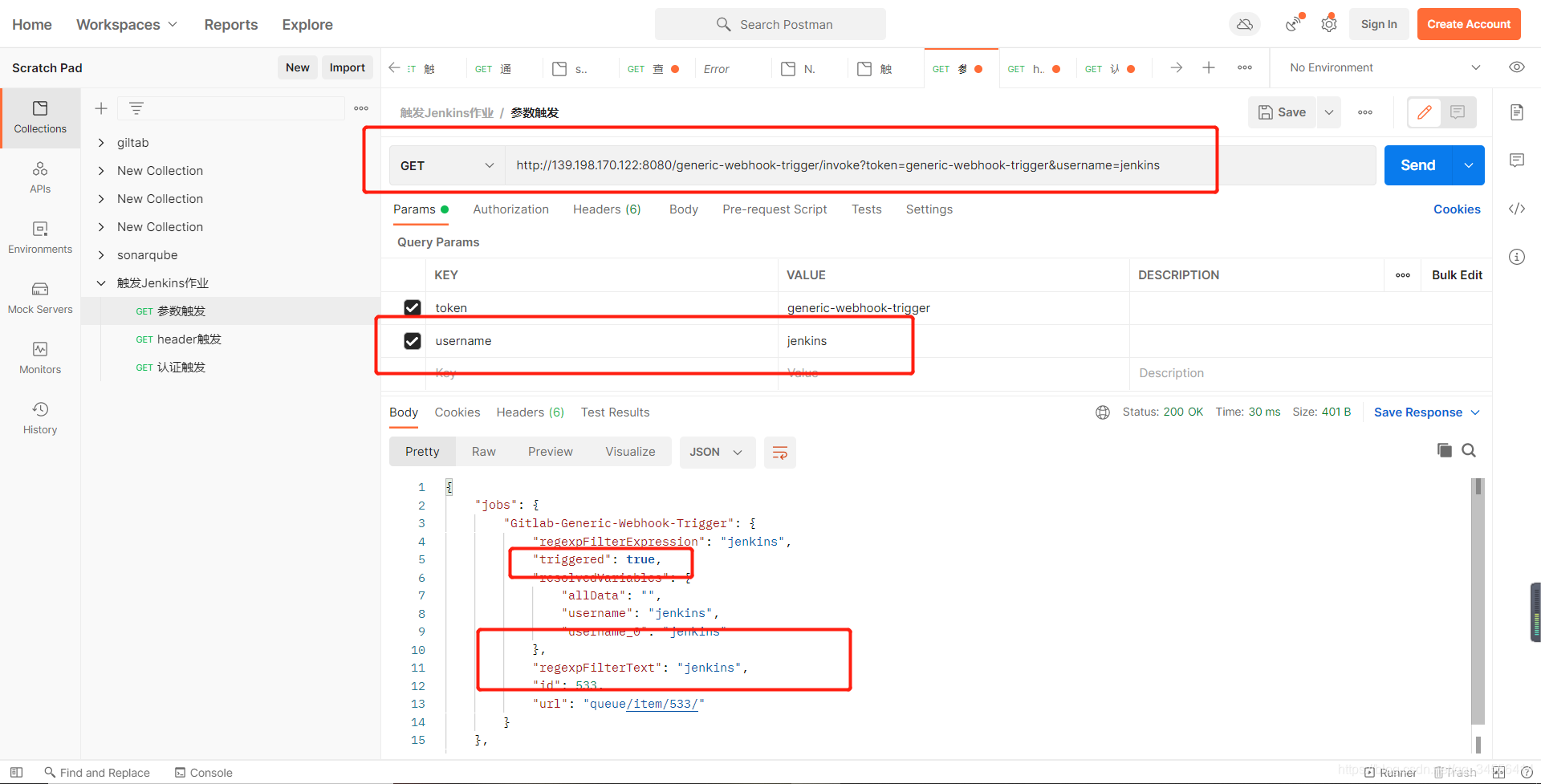Open the No Environment dropdown

pyautogui.click(x=1385, y=67)
